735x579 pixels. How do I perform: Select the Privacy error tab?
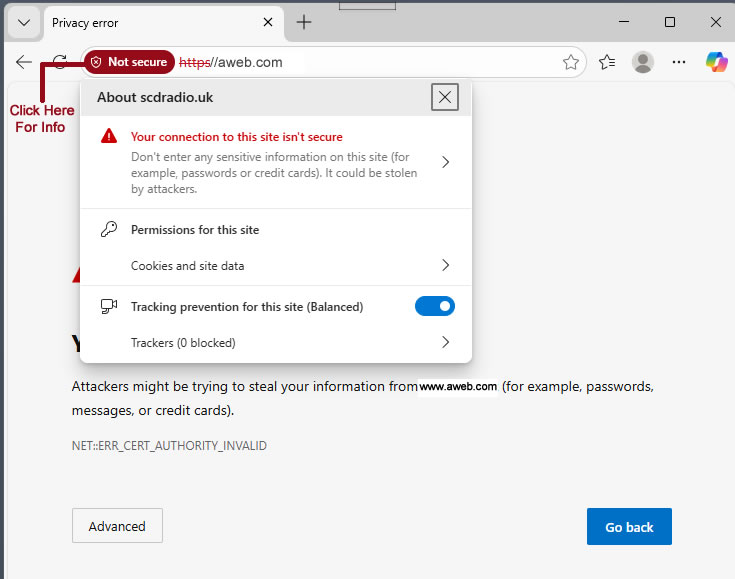(150, 22)
